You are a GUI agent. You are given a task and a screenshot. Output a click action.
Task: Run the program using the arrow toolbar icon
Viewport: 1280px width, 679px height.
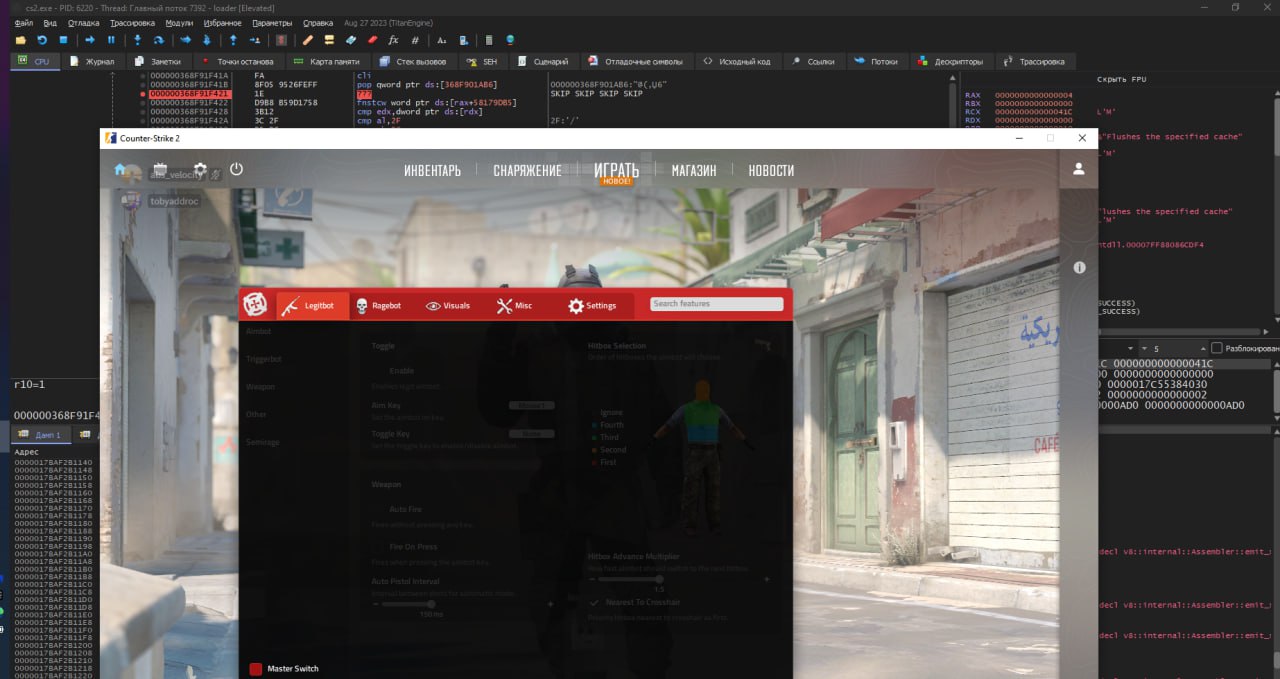pyautogui.click(x=90, y=40)
